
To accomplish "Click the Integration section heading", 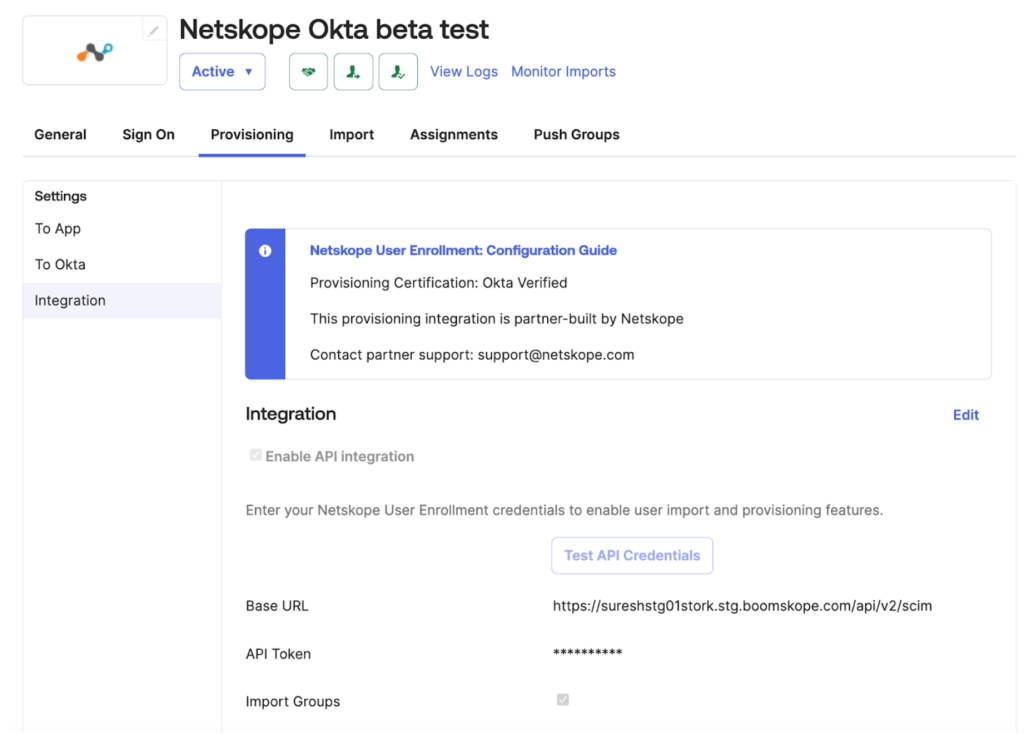I will (x=291, y=415).
